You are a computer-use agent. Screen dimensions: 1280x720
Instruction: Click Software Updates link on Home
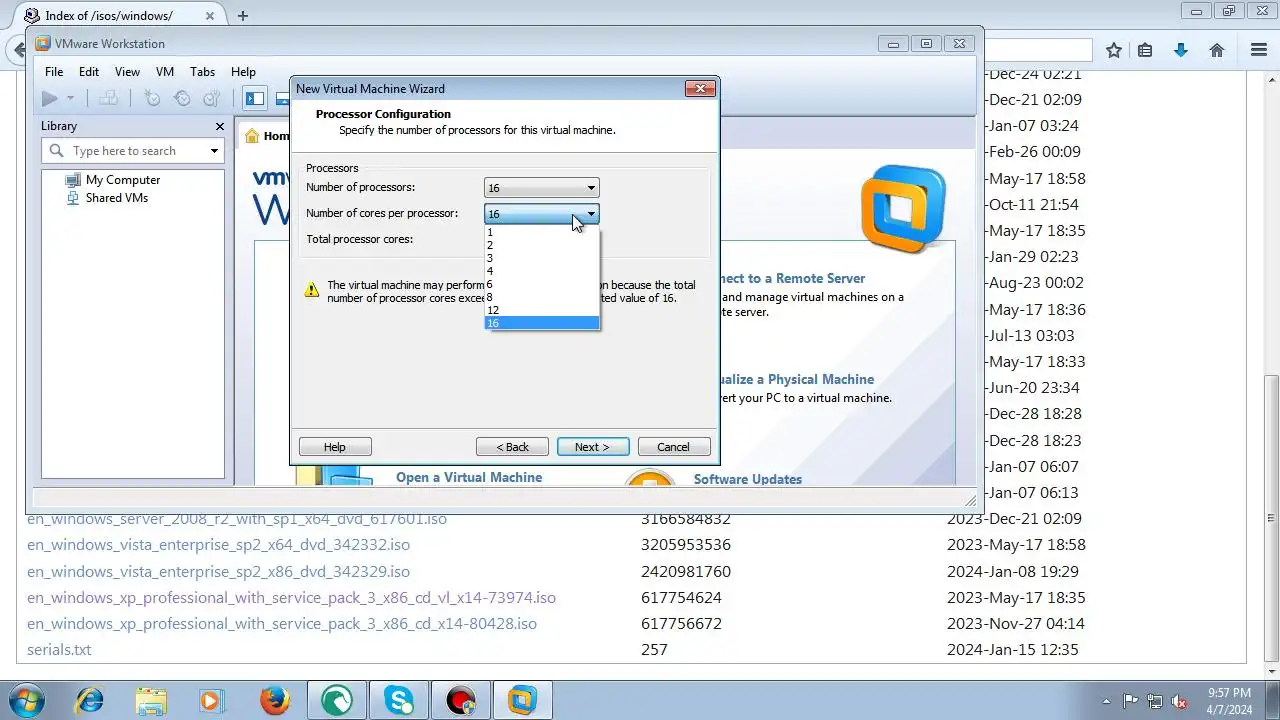click(x=748, y=479)
